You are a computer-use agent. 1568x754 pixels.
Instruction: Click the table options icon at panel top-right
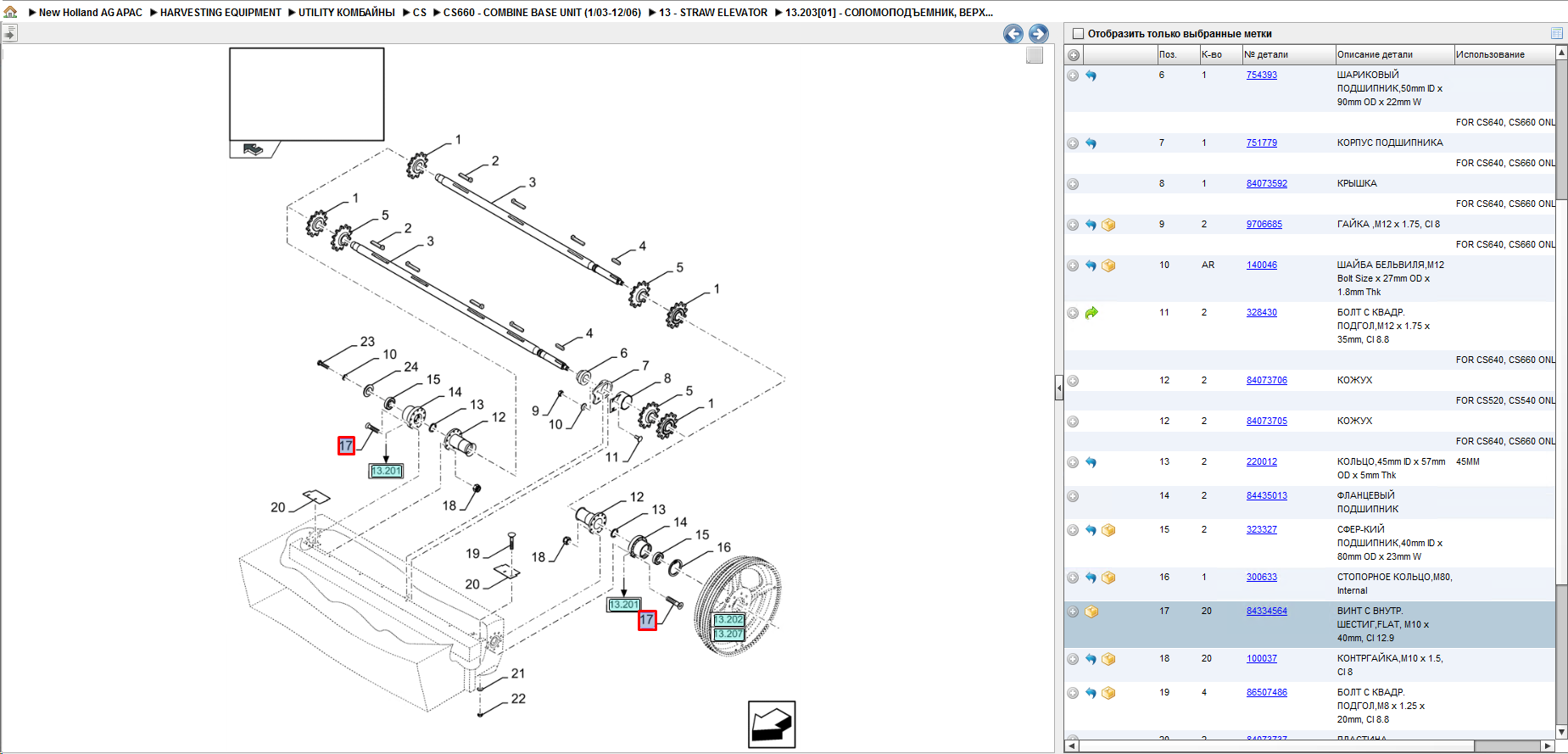click(x=1557, y=33)
